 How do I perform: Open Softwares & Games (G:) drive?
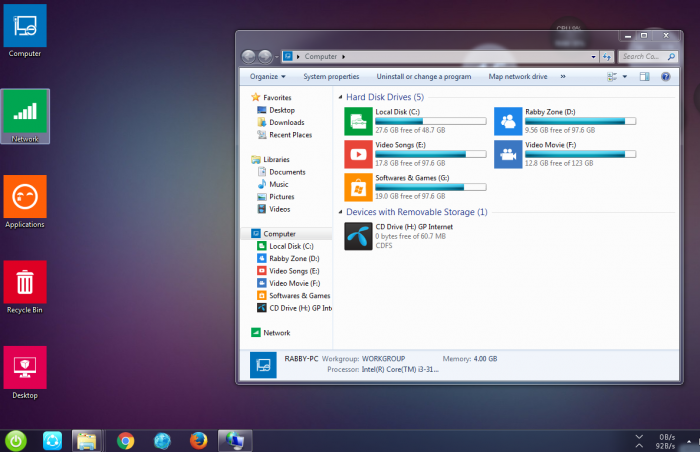(358, 186)
